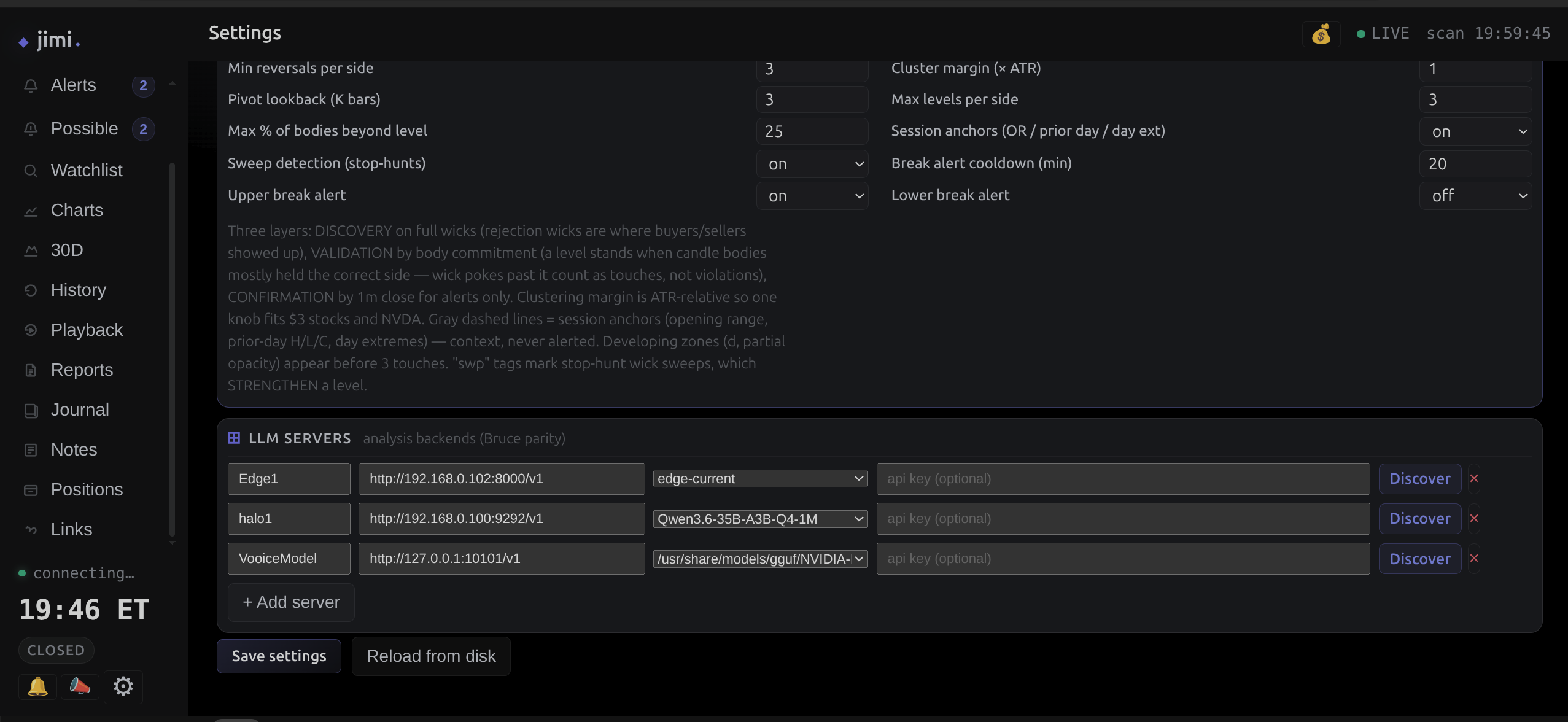Click the Pivot lookback (K bars) field
The width and height of the screenshot is (1568, 722).
(812, 99)
